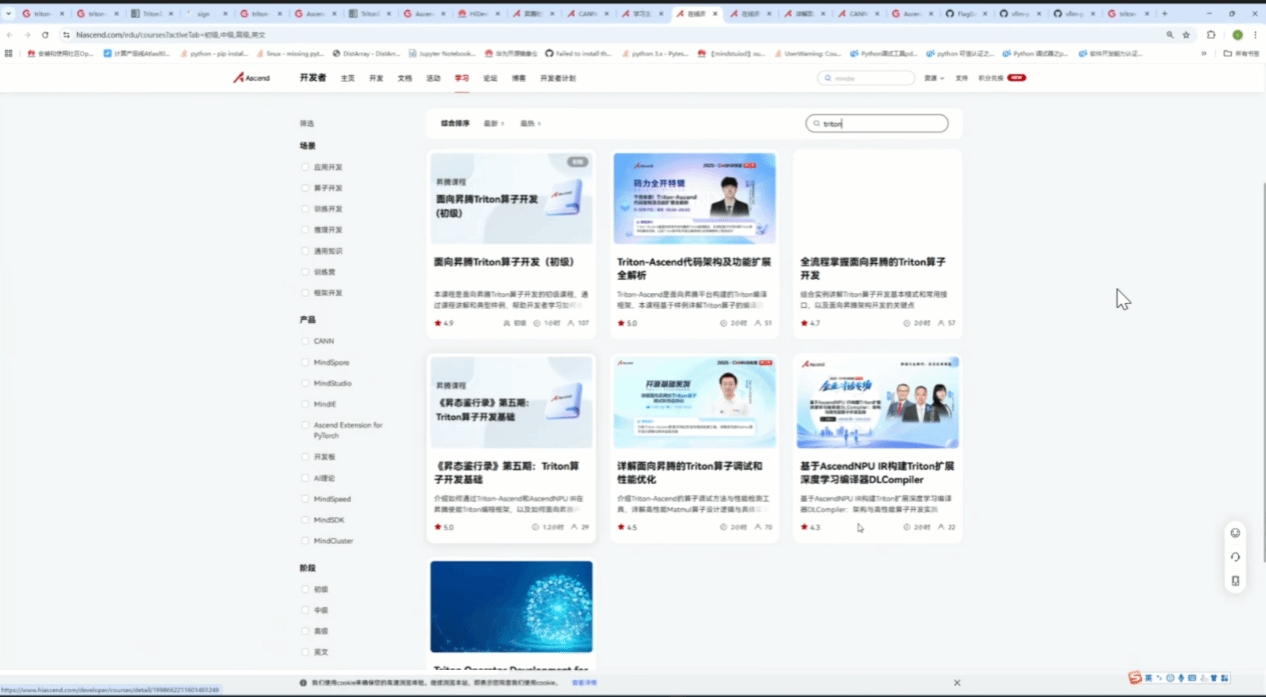Click the Ascend logo in the header

[x=252, y=78]
